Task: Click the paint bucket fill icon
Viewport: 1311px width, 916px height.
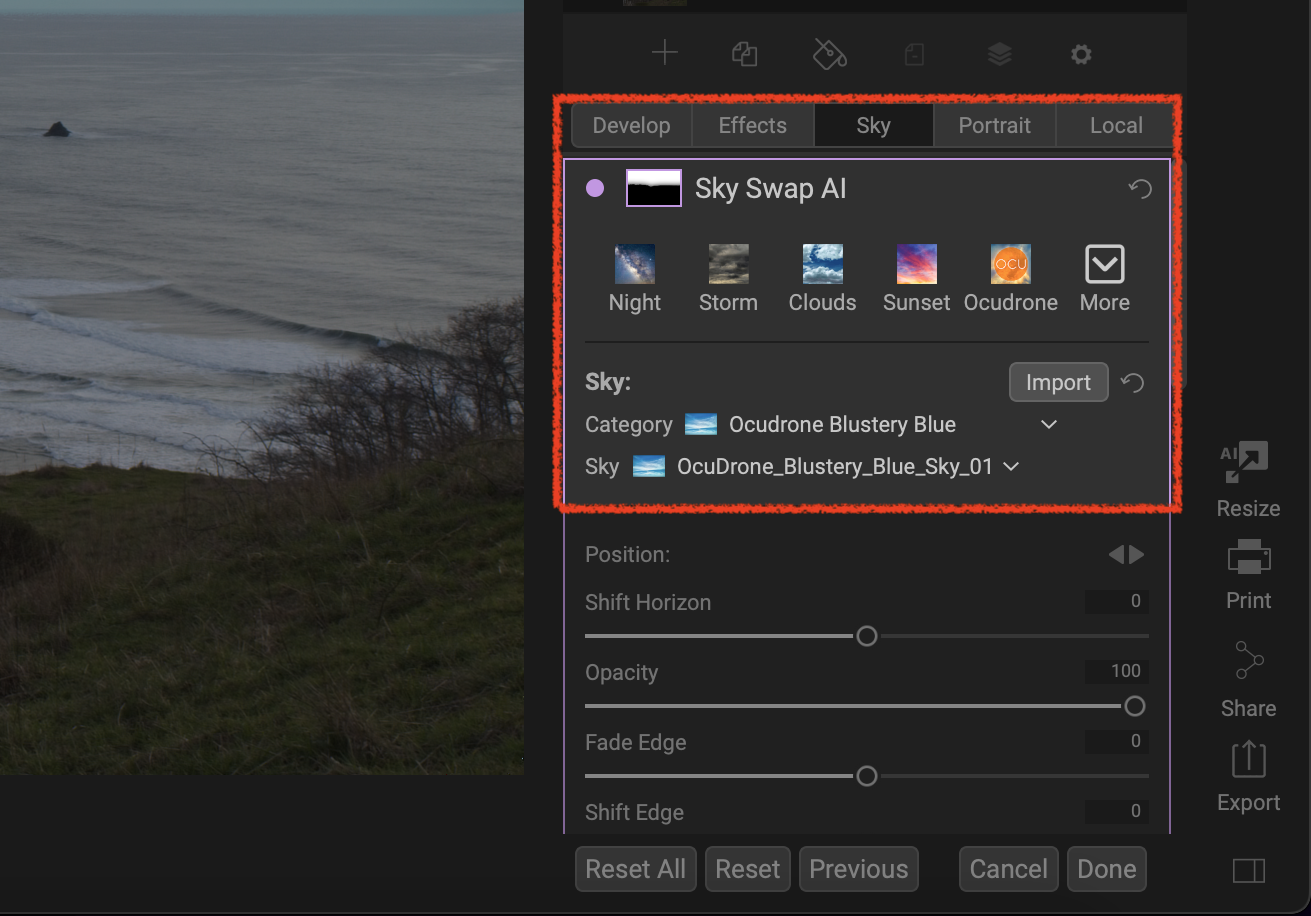Action: [830, 54]
